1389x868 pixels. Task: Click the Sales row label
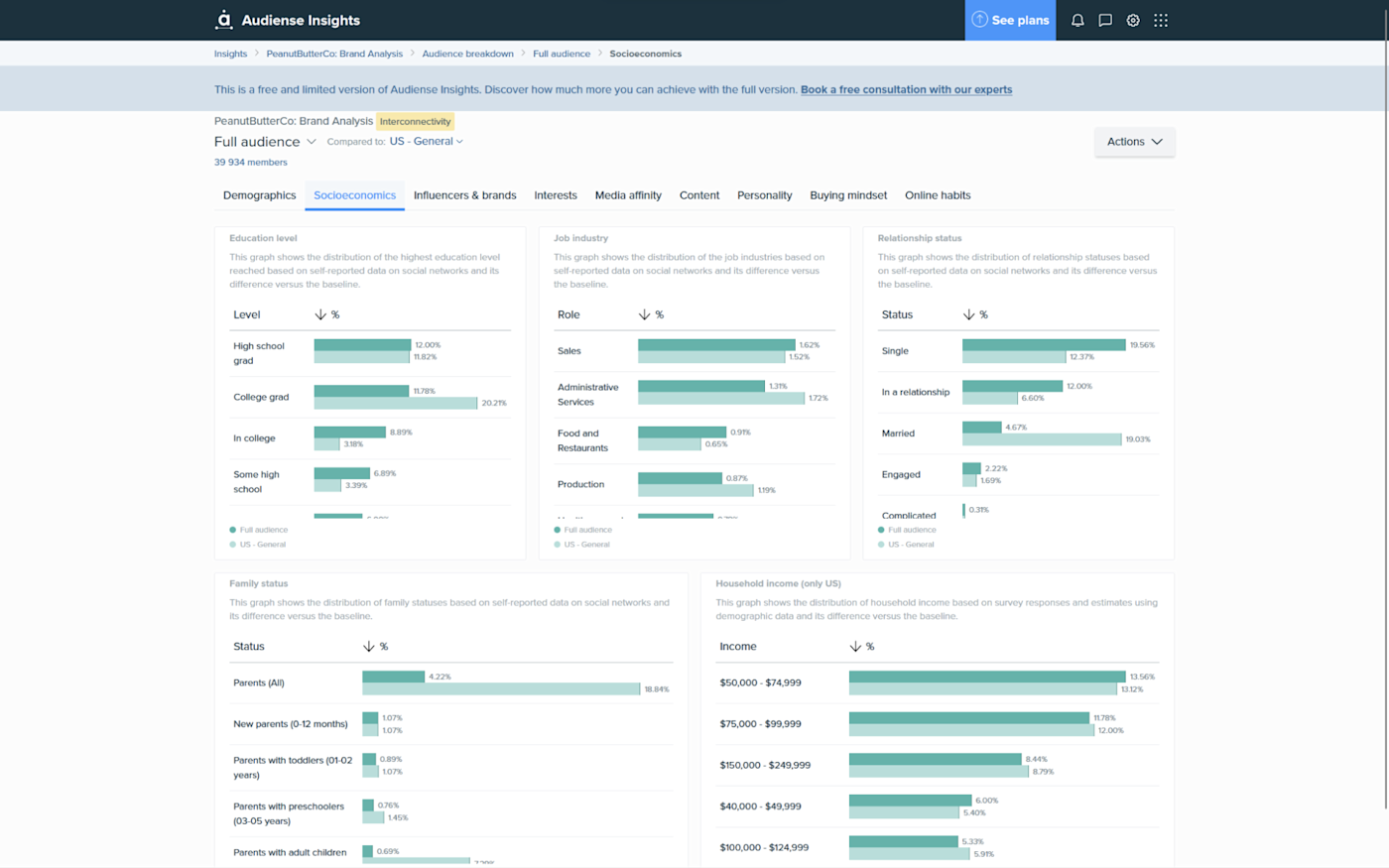tap(569, 351)
